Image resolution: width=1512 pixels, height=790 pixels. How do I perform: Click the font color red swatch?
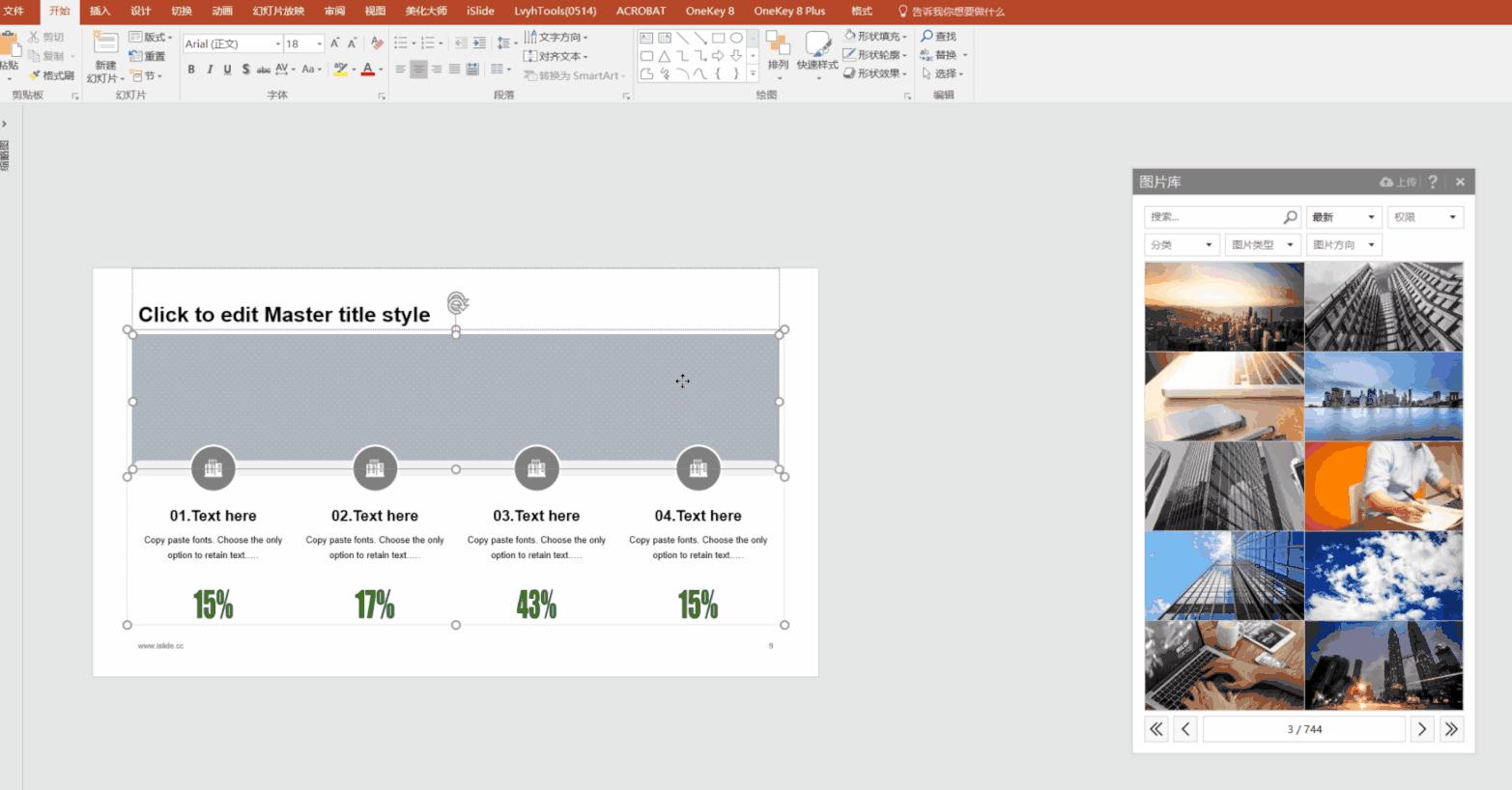[367, 70]
